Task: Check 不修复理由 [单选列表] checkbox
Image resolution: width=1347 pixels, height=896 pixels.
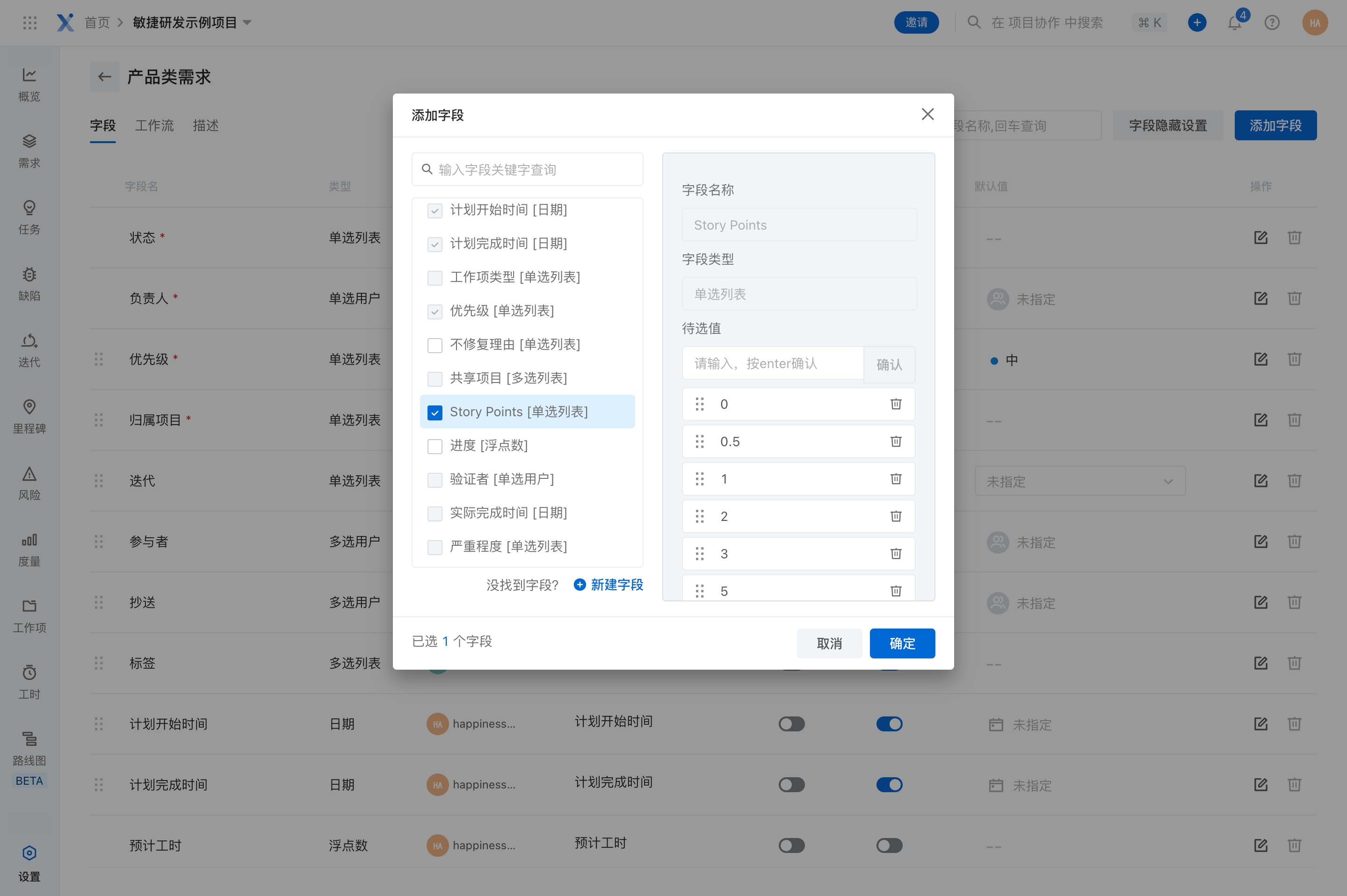Action: [435, 345]
